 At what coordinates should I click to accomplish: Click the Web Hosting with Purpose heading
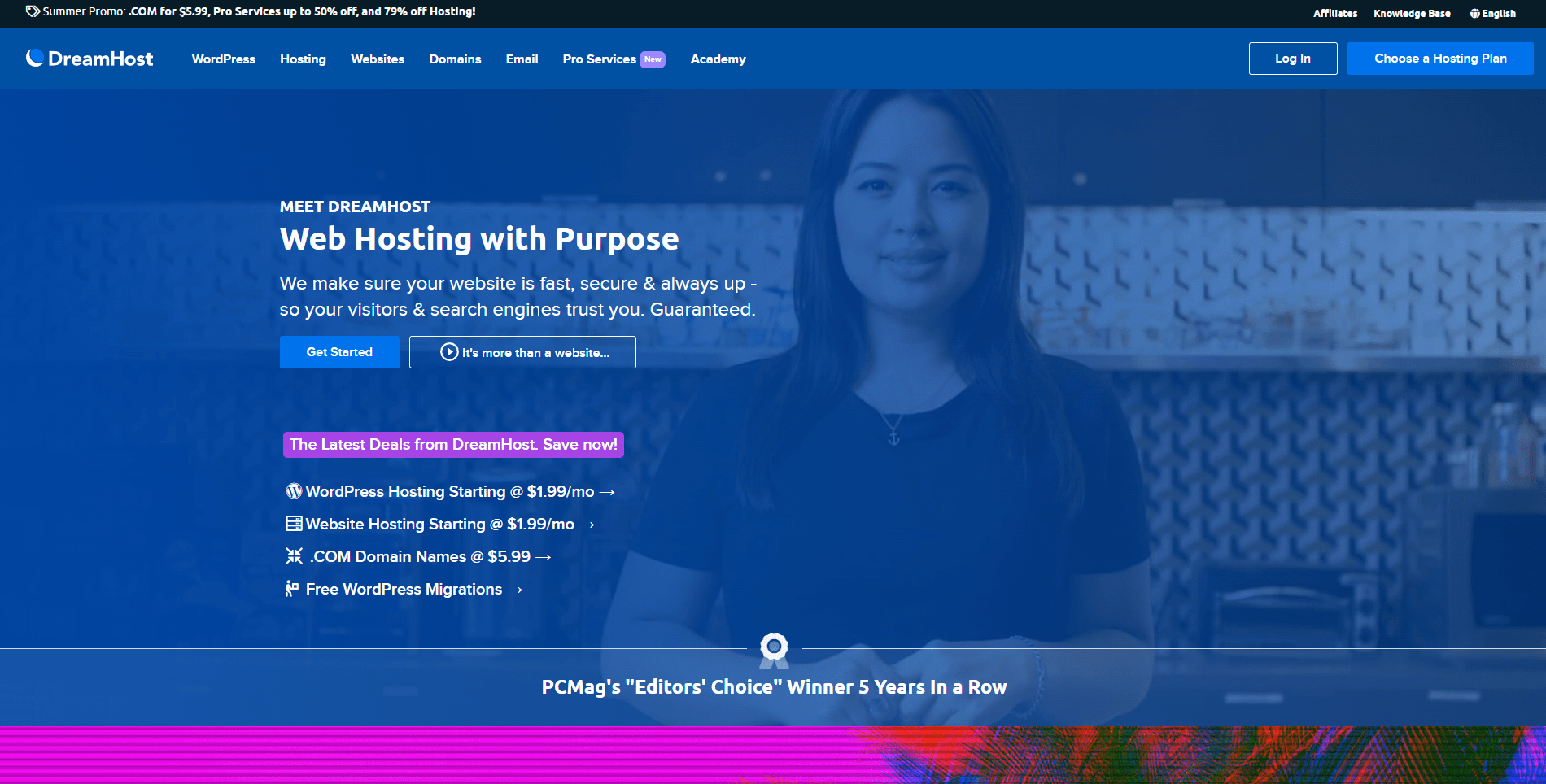click(x=479, y=239)
